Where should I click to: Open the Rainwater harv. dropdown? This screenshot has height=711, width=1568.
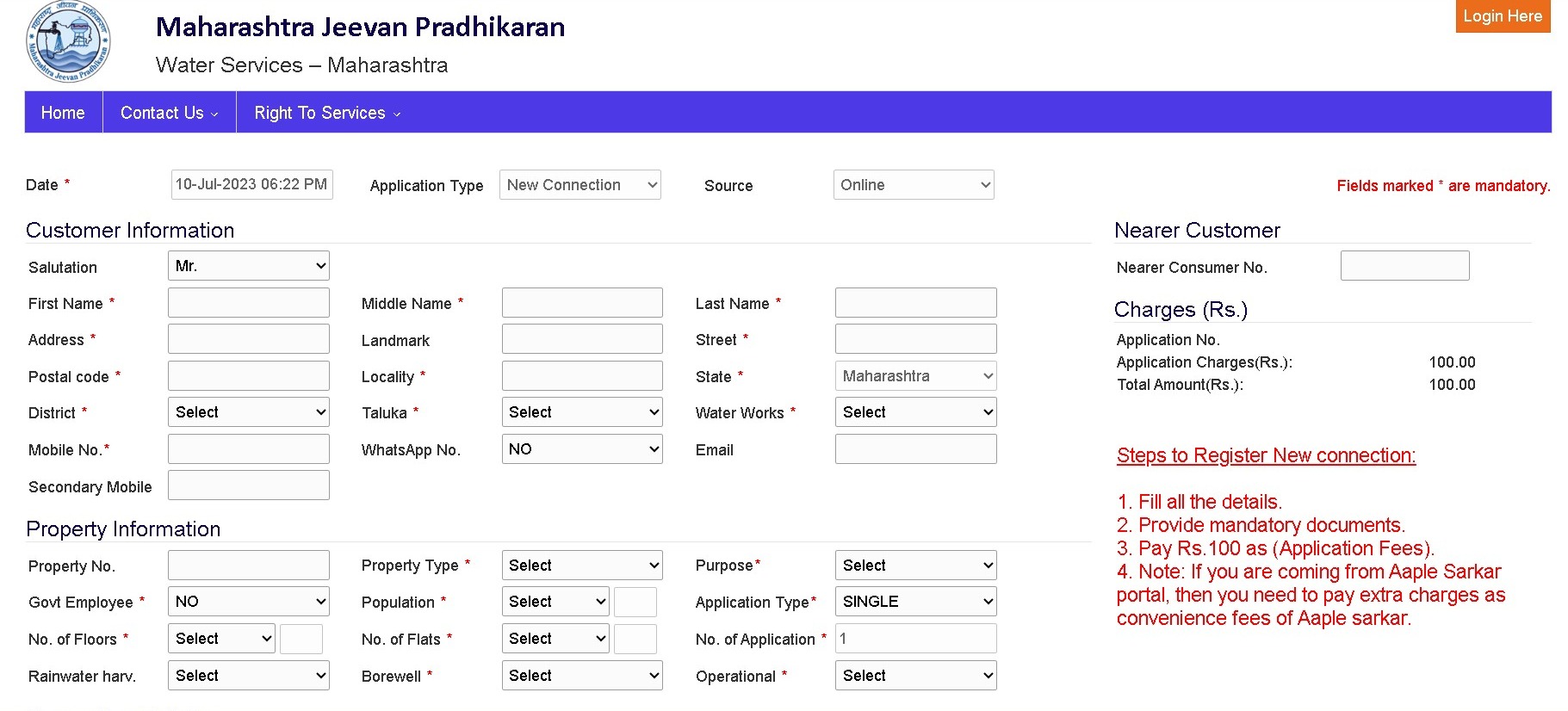[x=249, y=676]
